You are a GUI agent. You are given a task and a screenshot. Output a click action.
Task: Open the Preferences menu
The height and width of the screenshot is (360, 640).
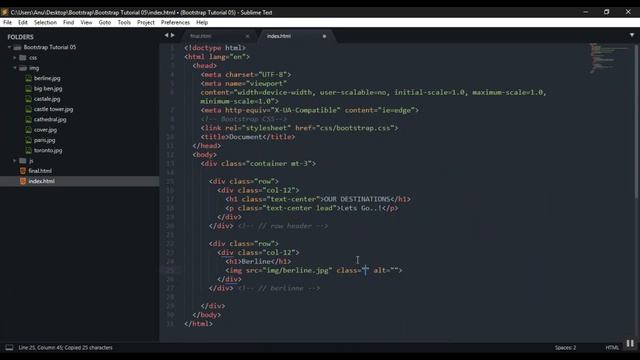(175, 22)
